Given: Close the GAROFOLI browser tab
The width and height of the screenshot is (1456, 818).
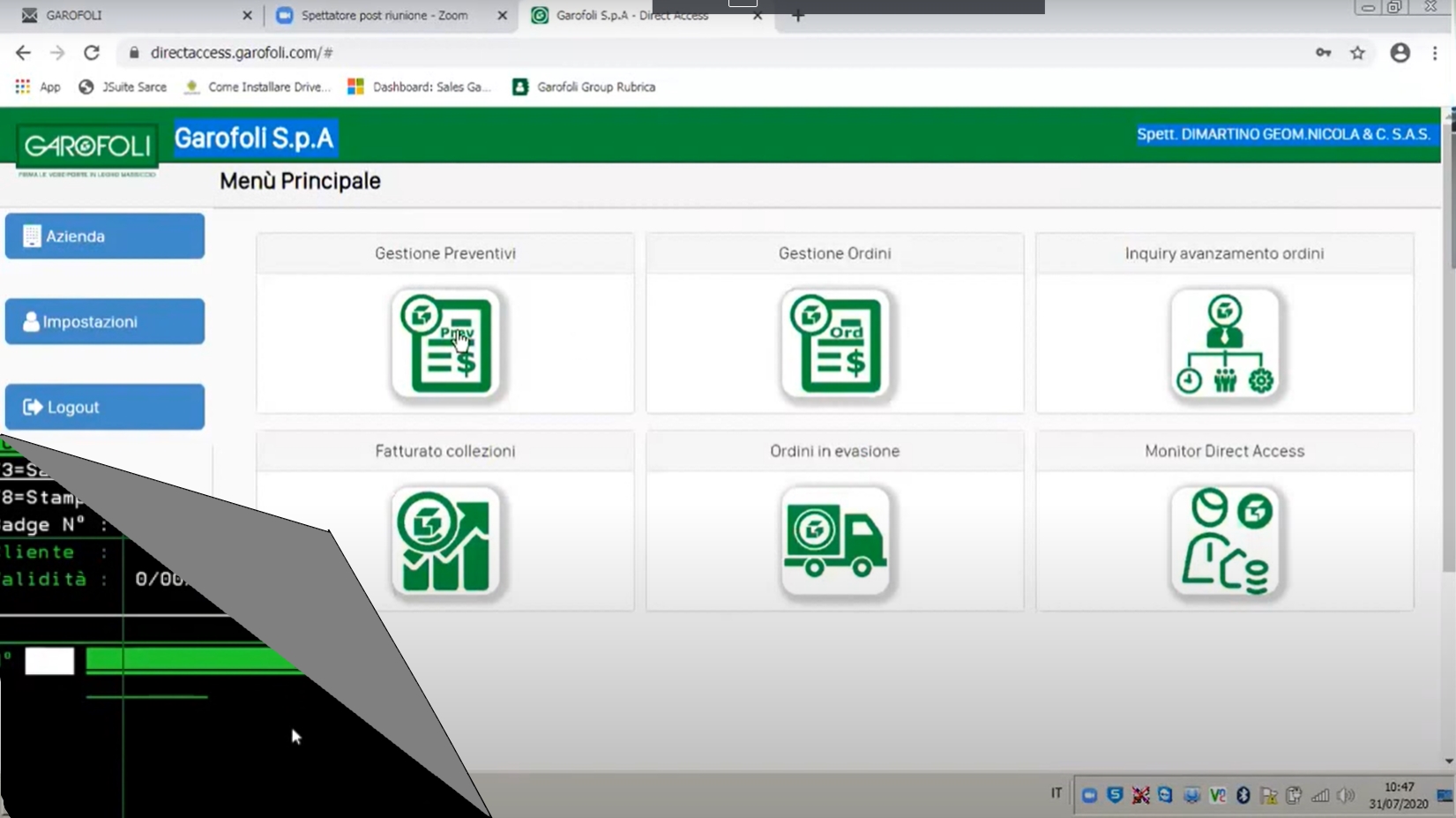Looking at the screenshot, I should click(247, 15).
